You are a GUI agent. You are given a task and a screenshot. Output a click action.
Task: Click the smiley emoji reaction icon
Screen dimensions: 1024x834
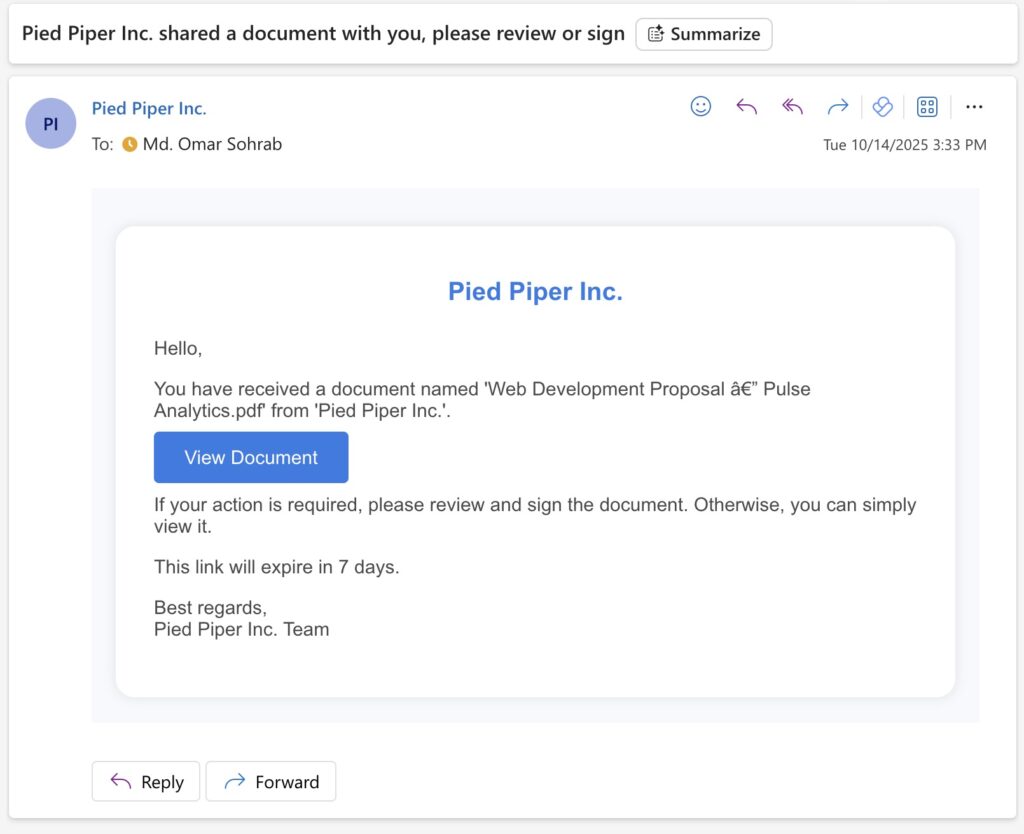pyautogui.click(x=701, y=106)
